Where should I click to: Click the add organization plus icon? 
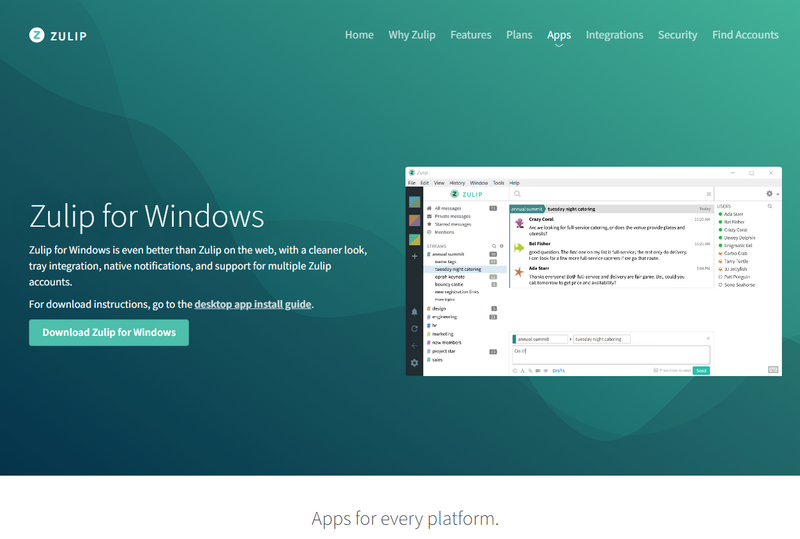tap(414, 257)
